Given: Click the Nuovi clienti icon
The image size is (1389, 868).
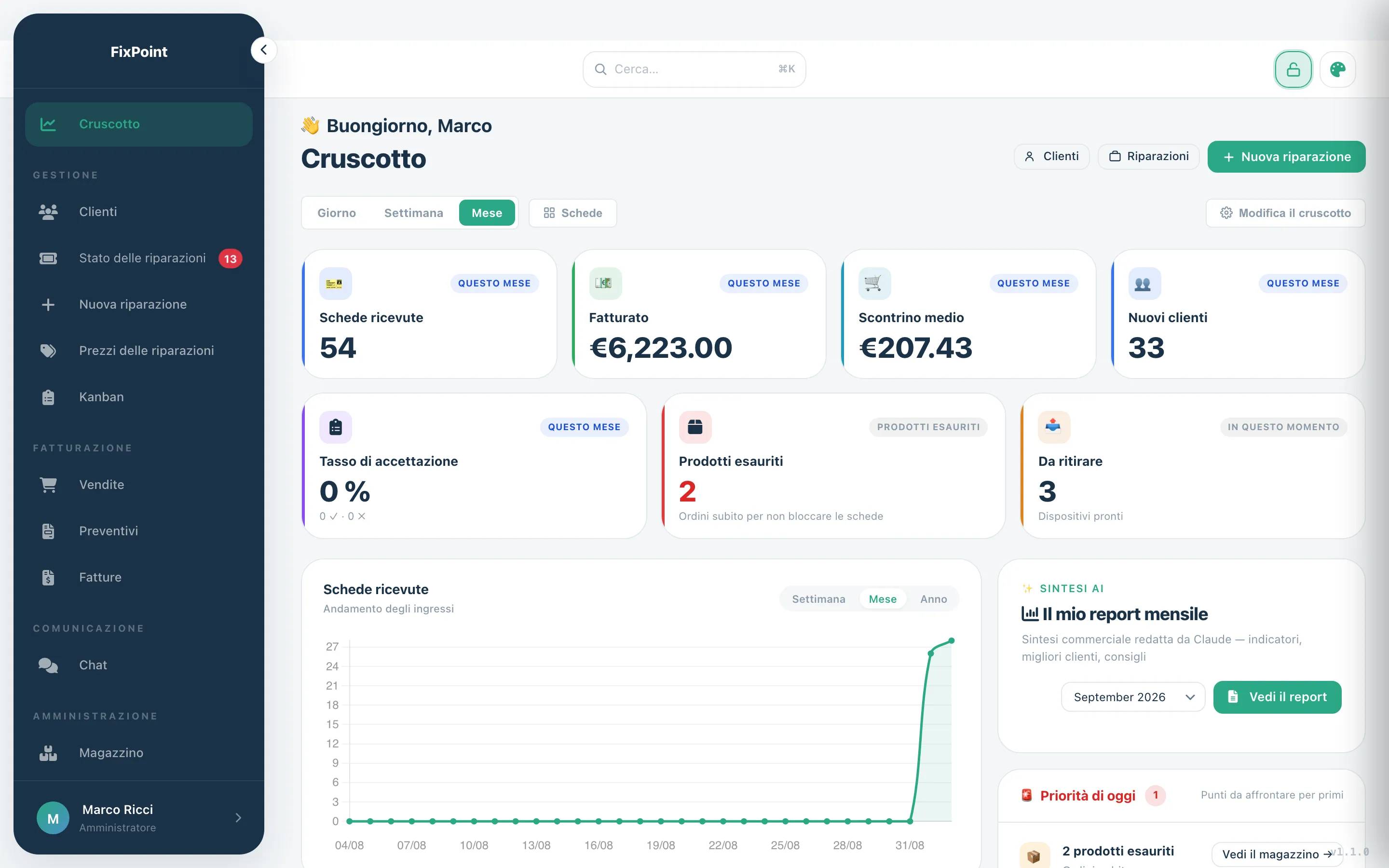Looking at the screenshot, I should pyautogui.click(x=1144, y=284).
